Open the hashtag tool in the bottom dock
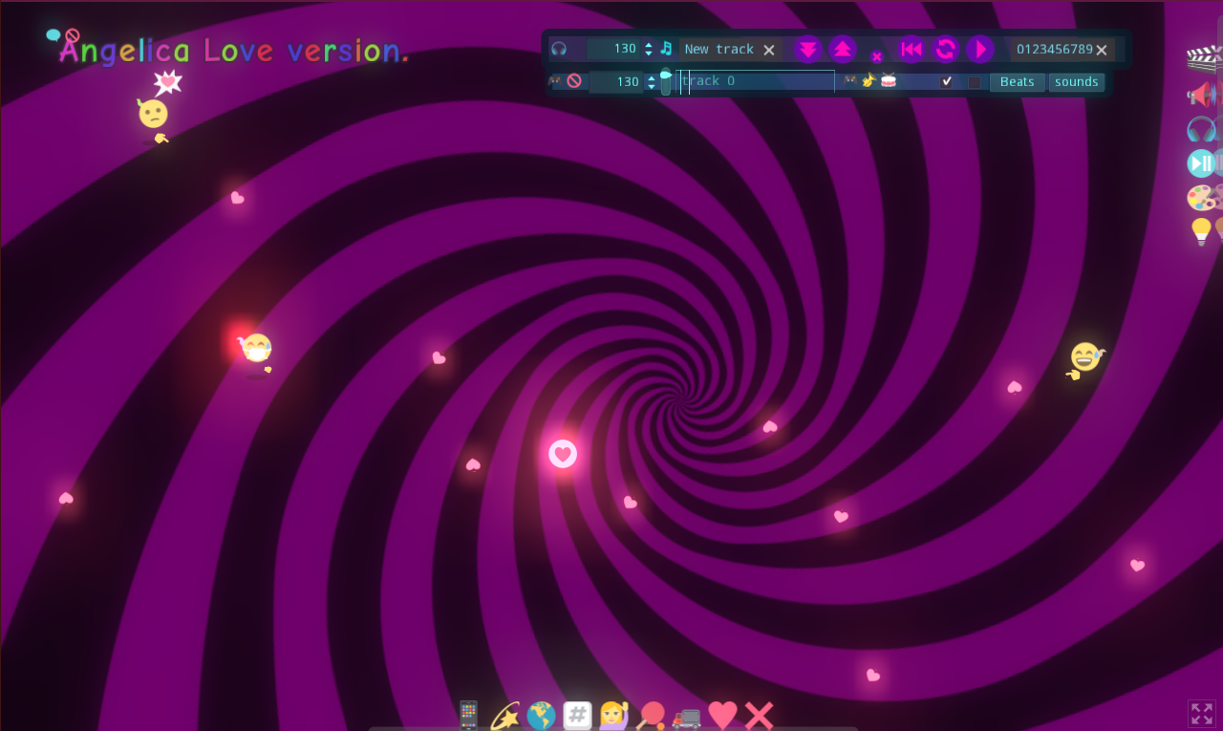Image resolution: width=1223 pixels, height=731 pixels. point(577,714)
